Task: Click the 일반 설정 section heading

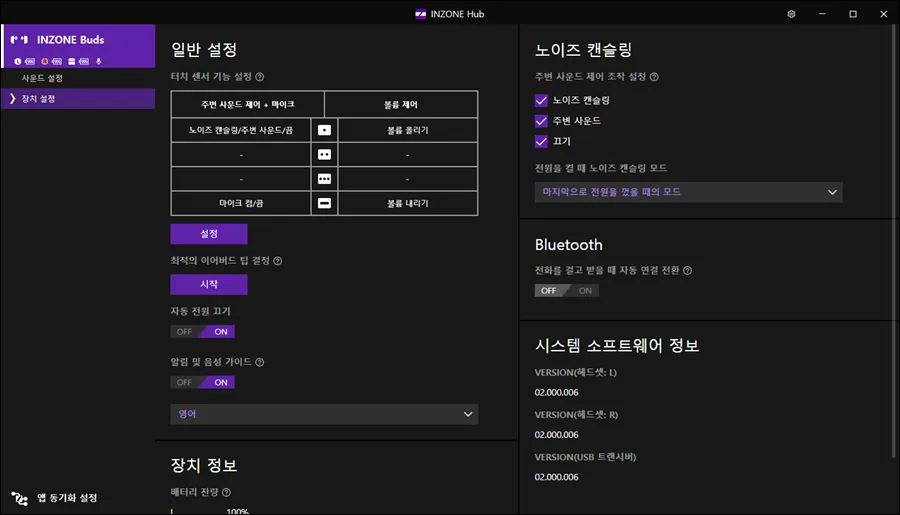Action: pos(204,50)
